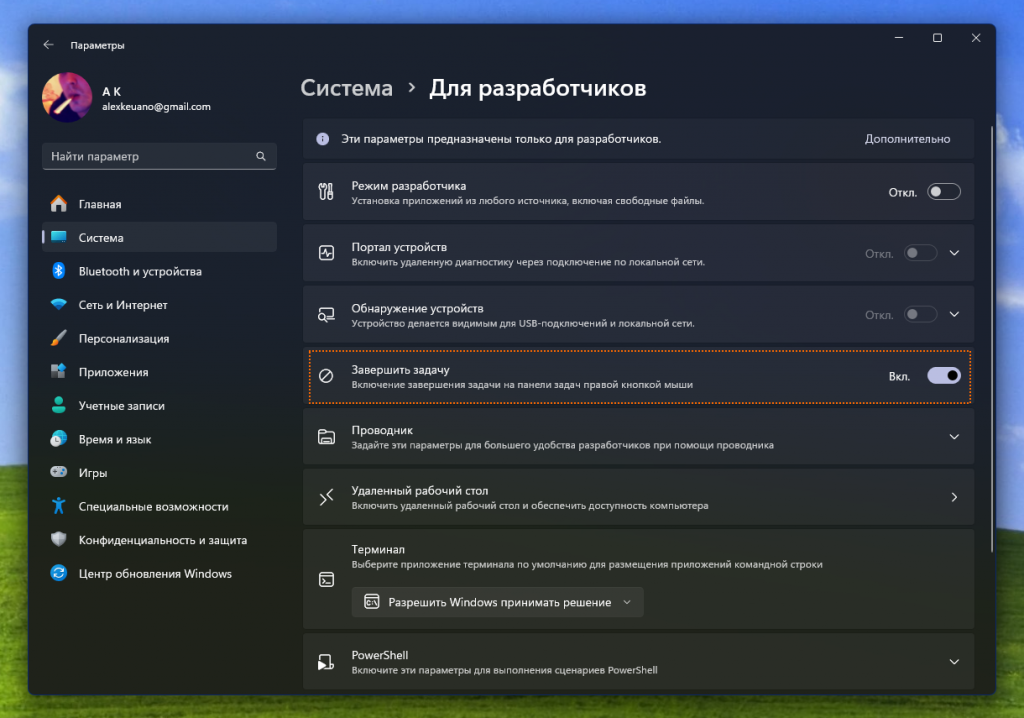Open Bluetooth и устройства section
Screen dimensions: 1024x718
click(x=159, y=271)
